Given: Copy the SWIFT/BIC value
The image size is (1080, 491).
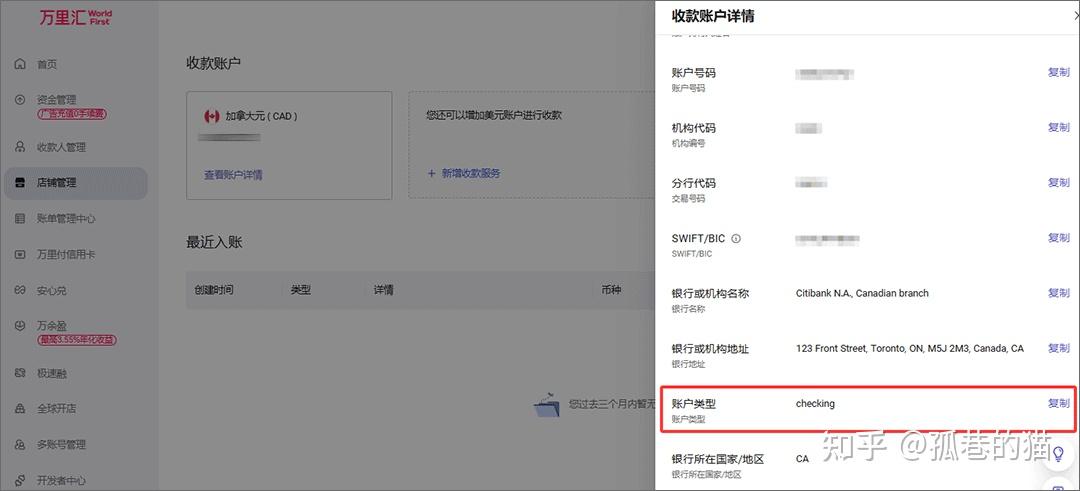Looking at the screenshot, I should click(1059, 238).
